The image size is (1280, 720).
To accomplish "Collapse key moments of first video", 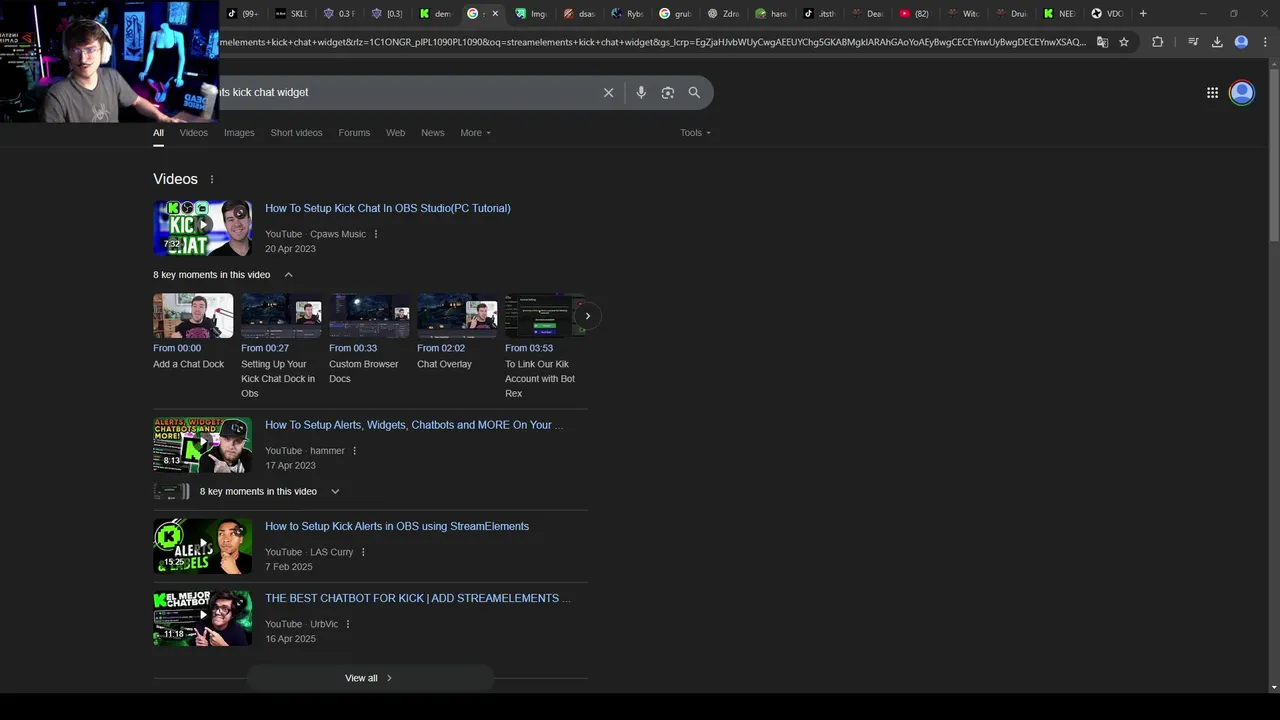I will tap(288, 275).
